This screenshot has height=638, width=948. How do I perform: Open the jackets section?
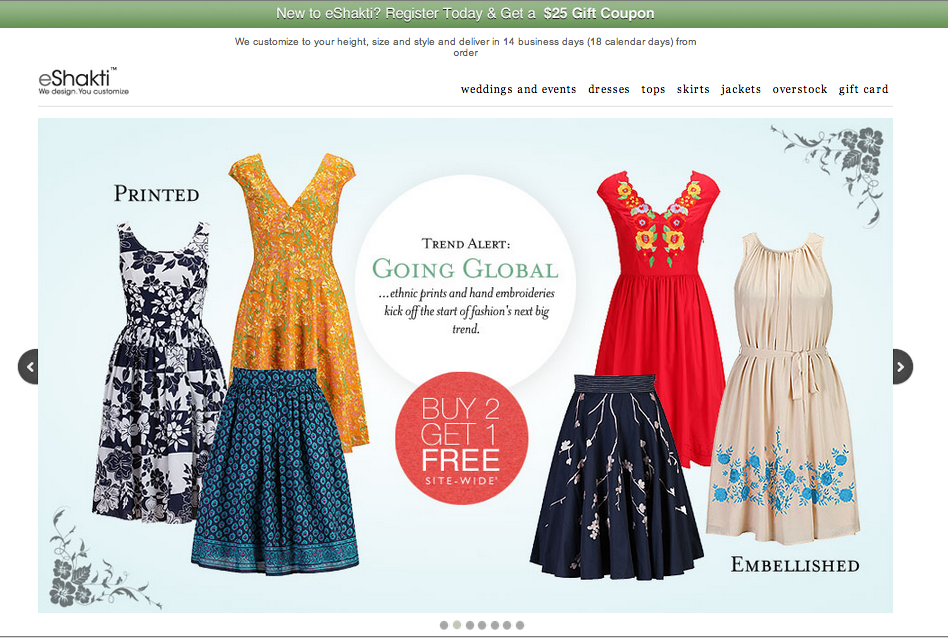(x=740, y=89)
